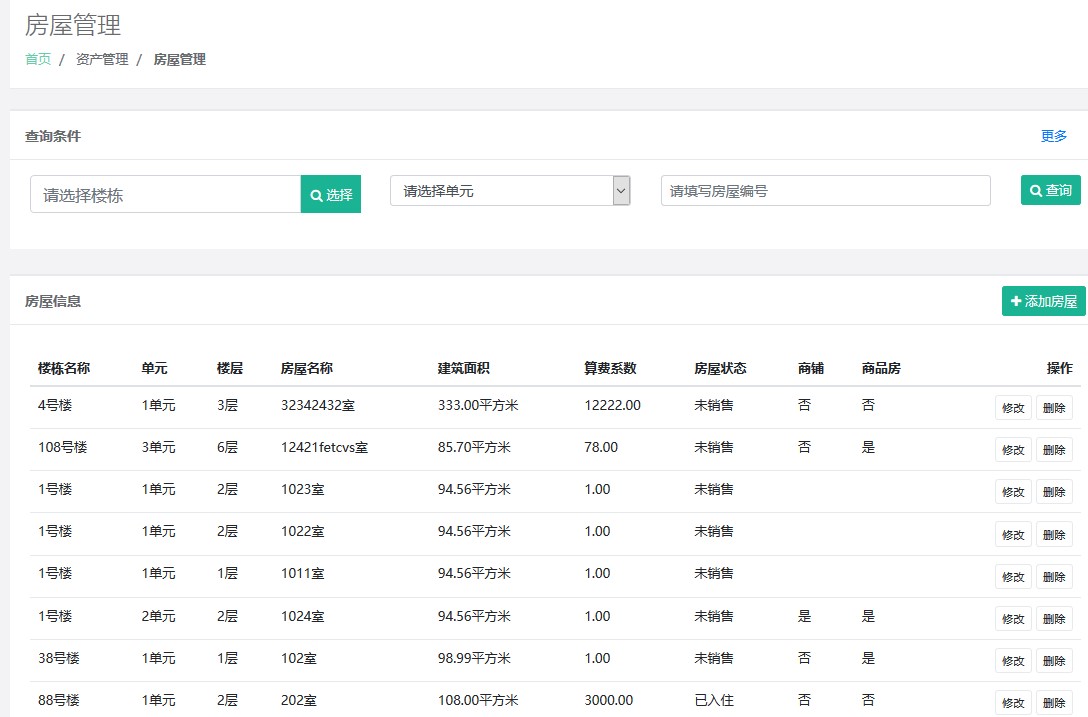Delete room 32342432室 in 4号楼

(1054, 408)
